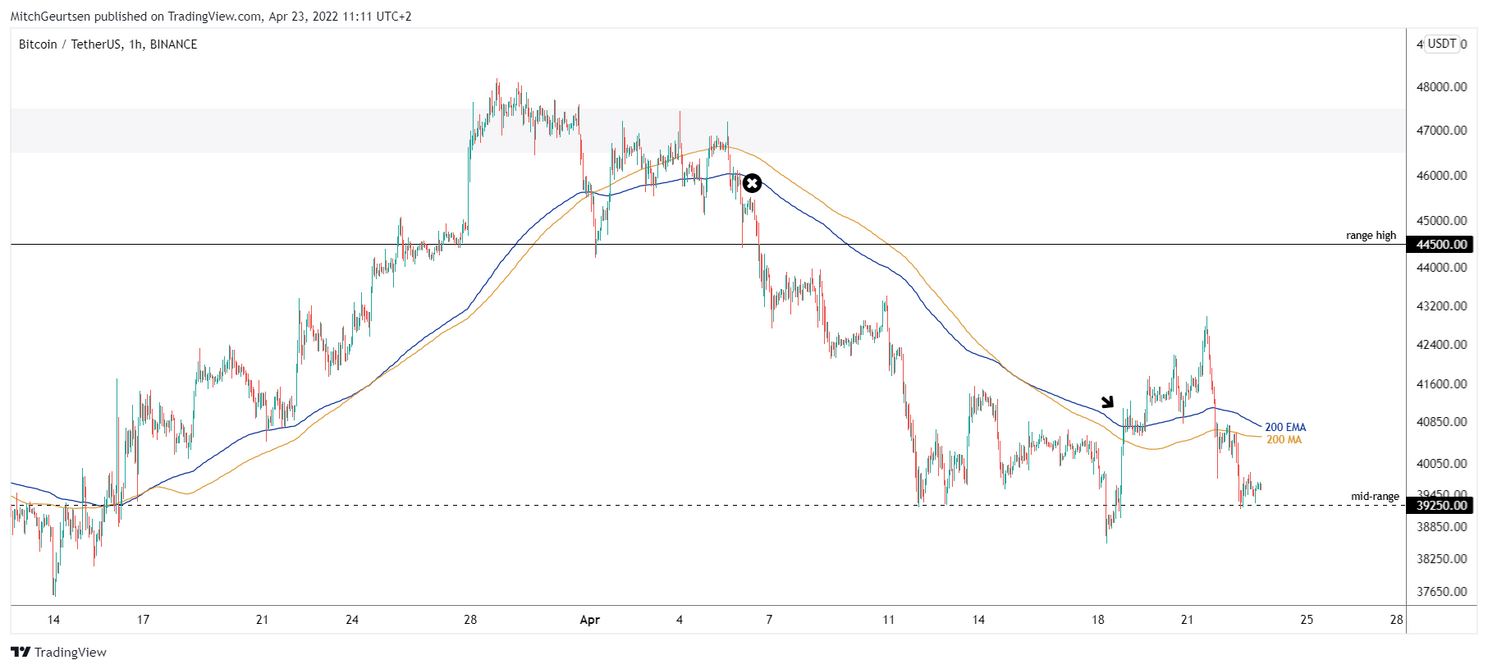Click the "24" date label on the time axis
The width and height of the screenshot is (1488, 670).
point(352,620)
